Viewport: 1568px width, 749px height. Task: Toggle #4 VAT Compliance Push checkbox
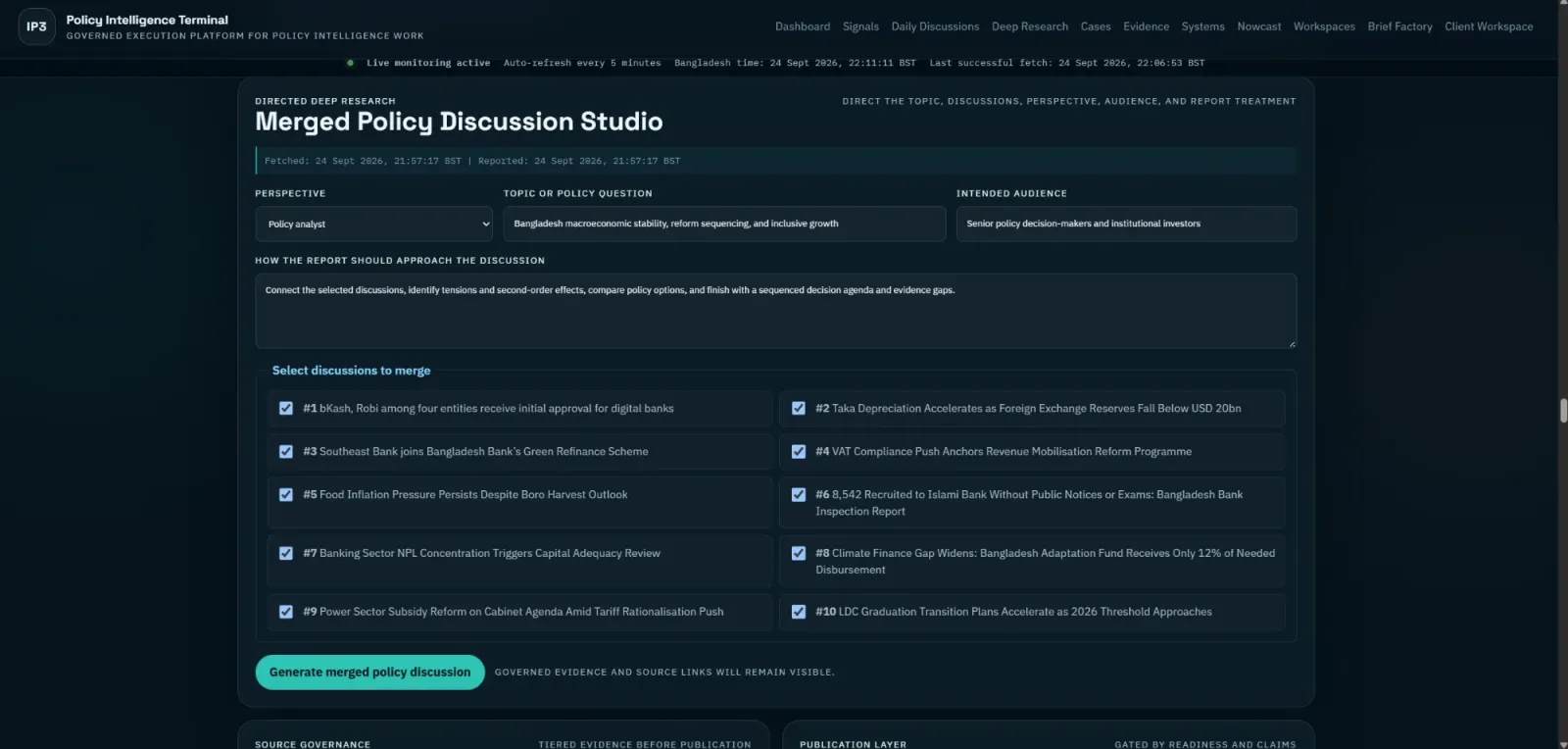click(799, 452)
